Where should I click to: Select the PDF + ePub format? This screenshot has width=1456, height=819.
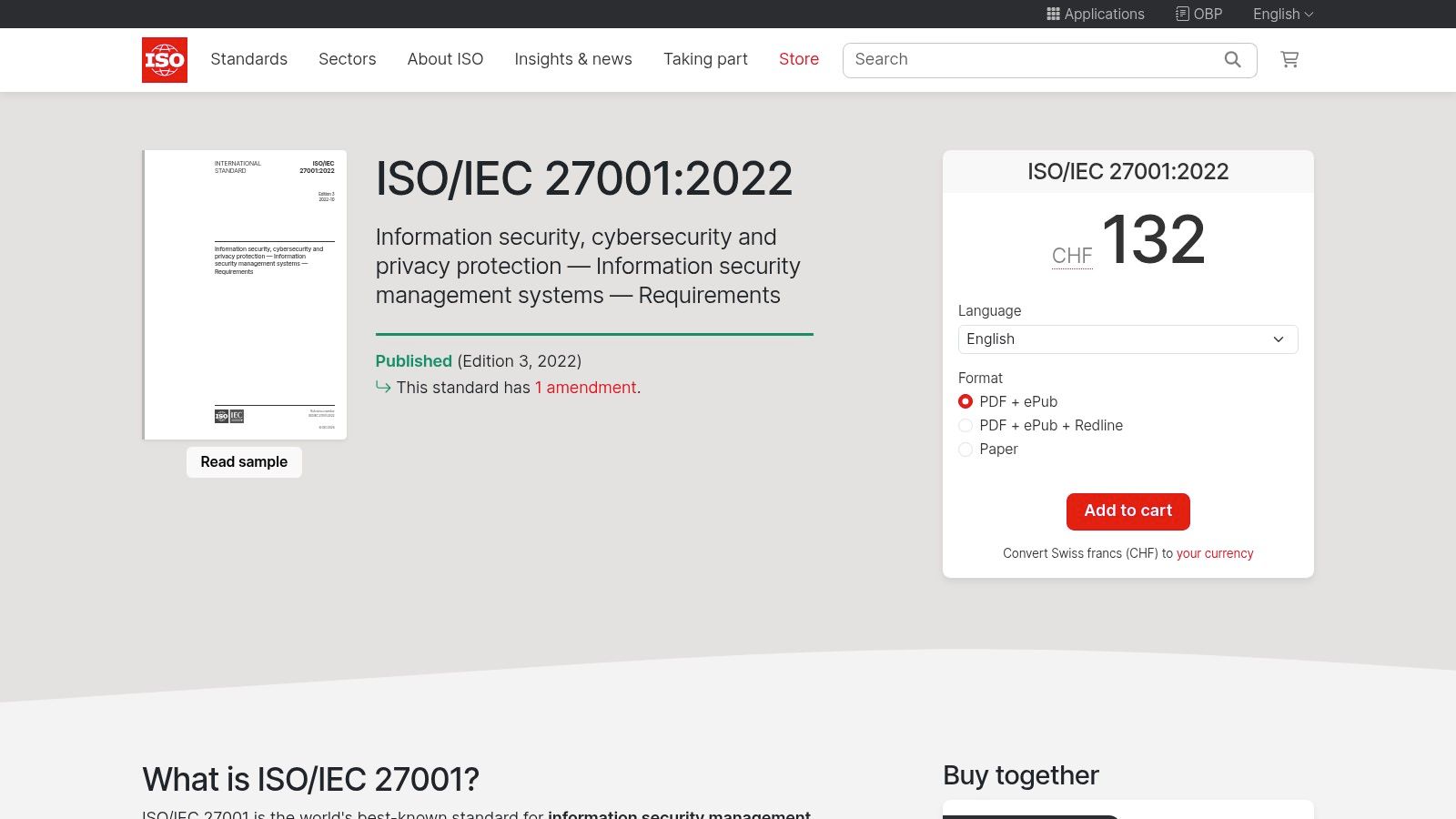[966, 401]
